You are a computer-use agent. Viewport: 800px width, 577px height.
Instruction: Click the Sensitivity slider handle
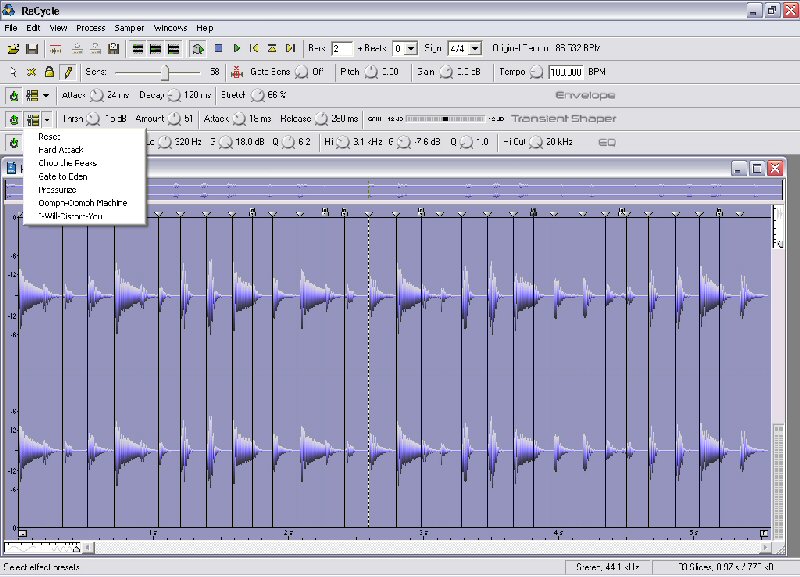coord(166,72)
